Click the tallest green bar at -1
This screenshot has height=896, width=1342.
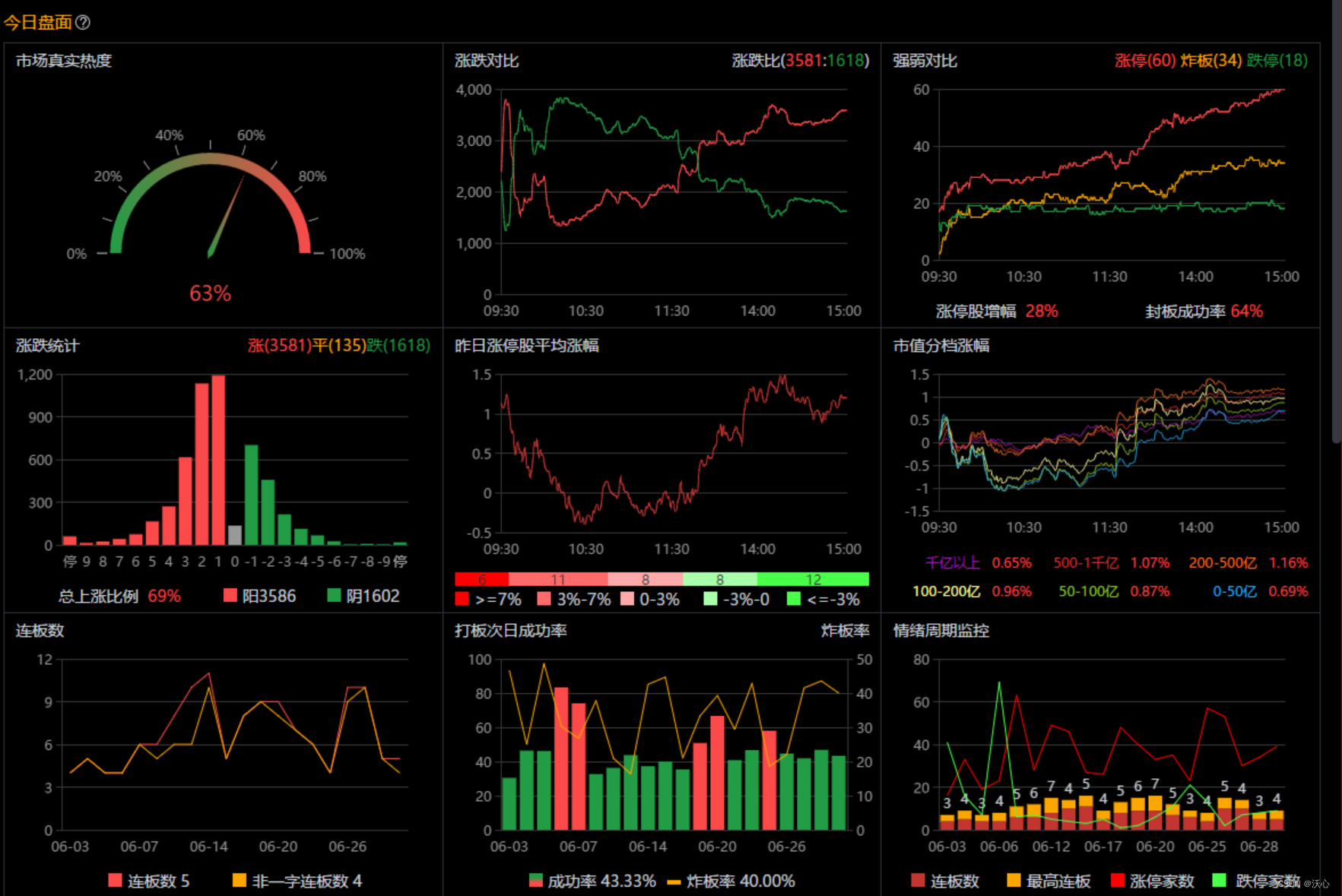point(251,495)
